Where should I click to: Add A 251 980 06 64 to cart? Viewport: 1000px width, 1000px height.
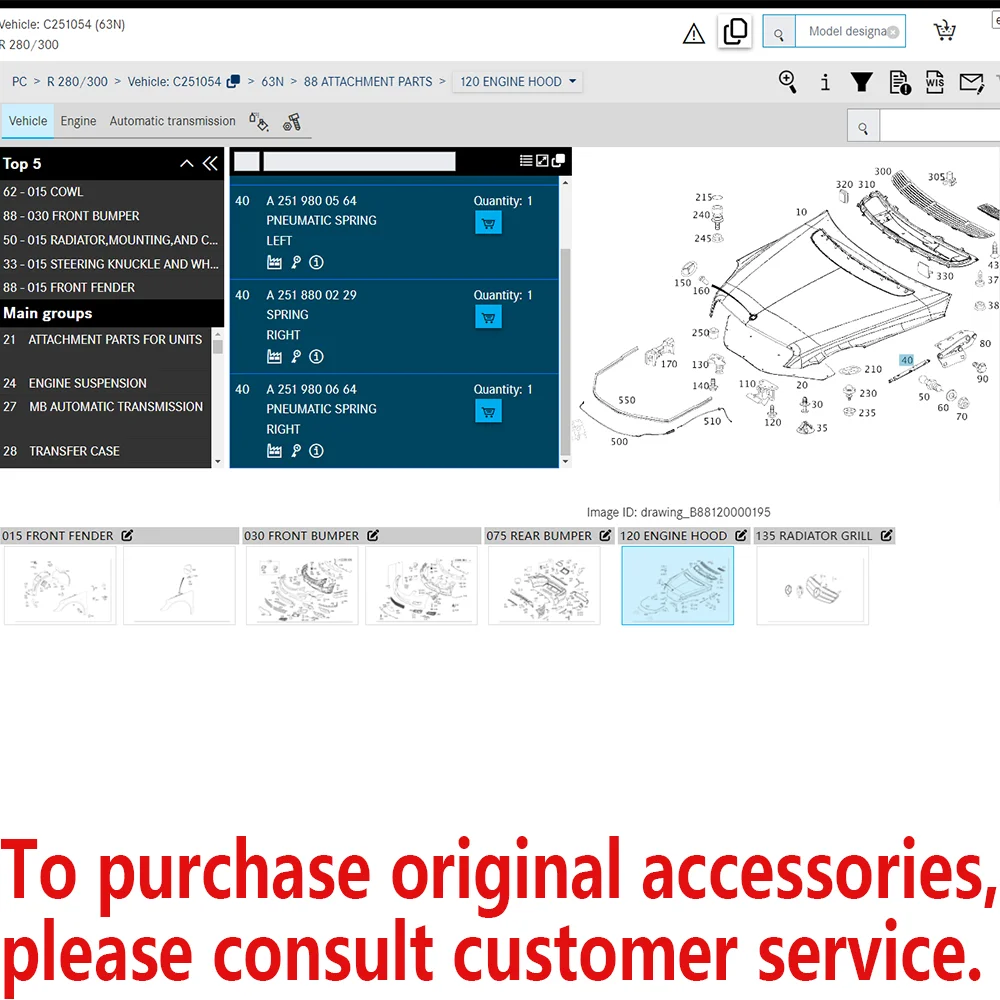click(x=488, y=411)
